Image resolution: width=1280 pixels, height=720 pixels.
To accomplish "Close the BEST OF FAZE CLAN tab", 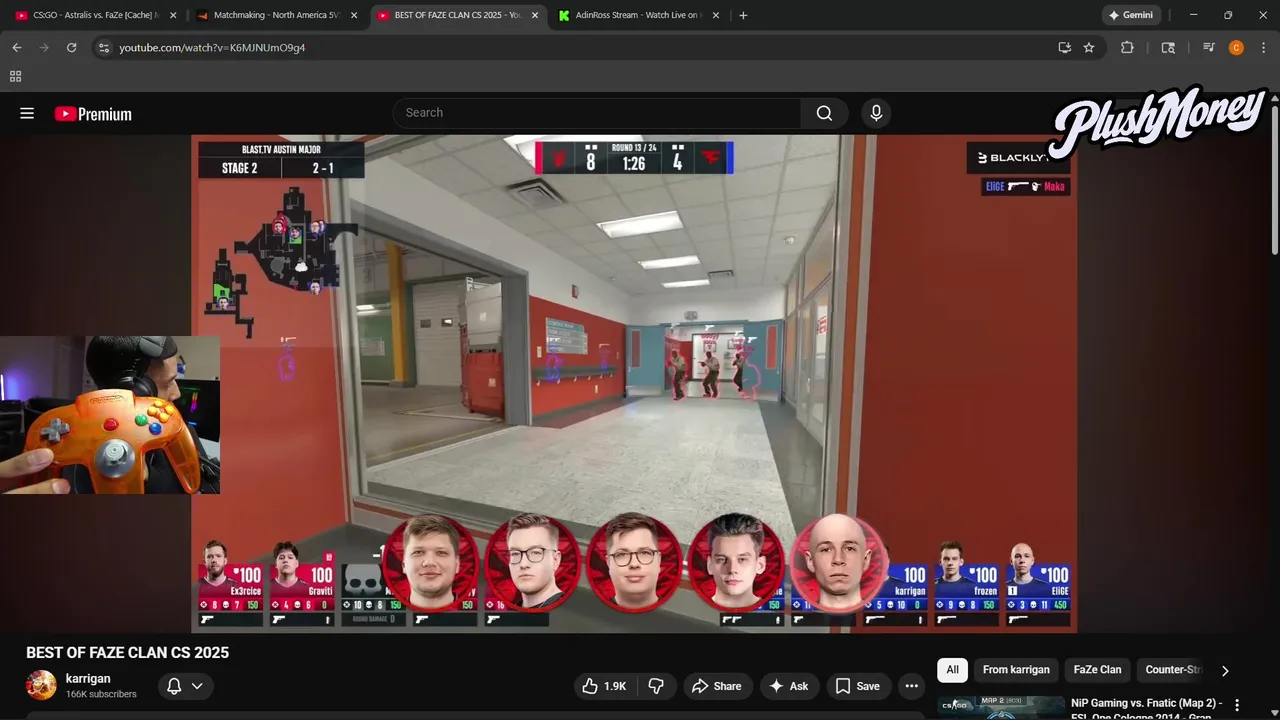I will (x=535, y=15).
